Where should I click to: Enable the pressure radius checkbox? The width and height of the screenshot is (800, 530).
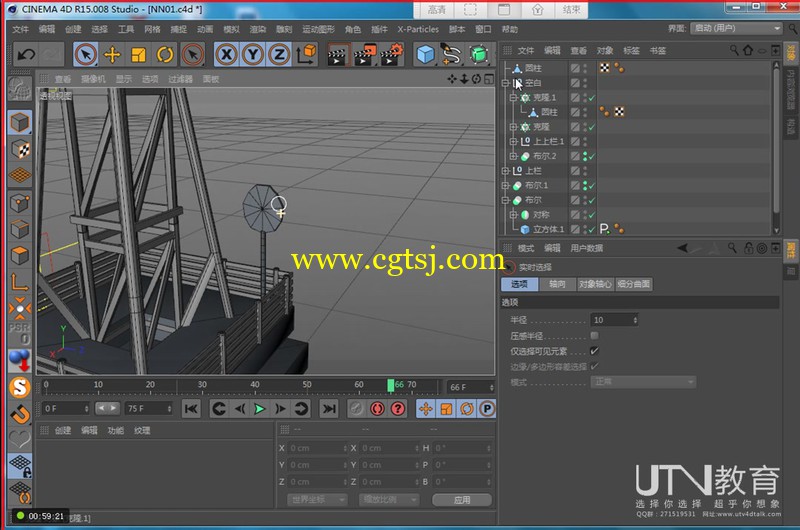click(594, 336)
